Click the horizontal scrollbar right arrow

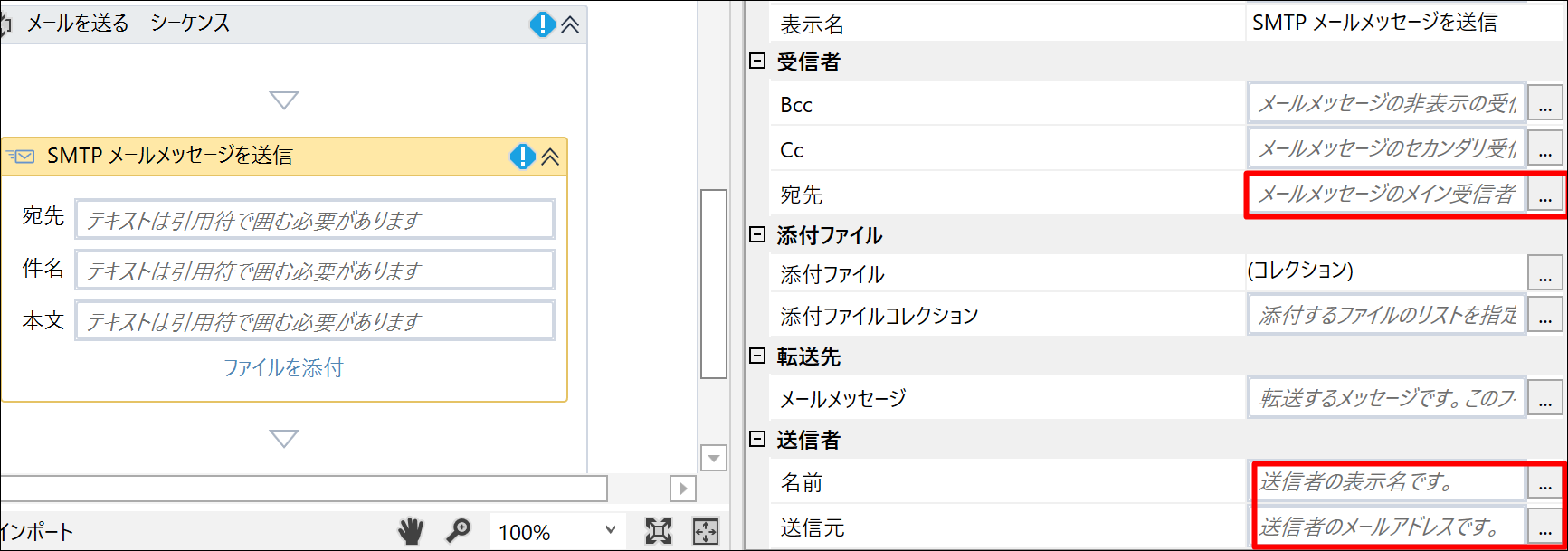(683, 489)
